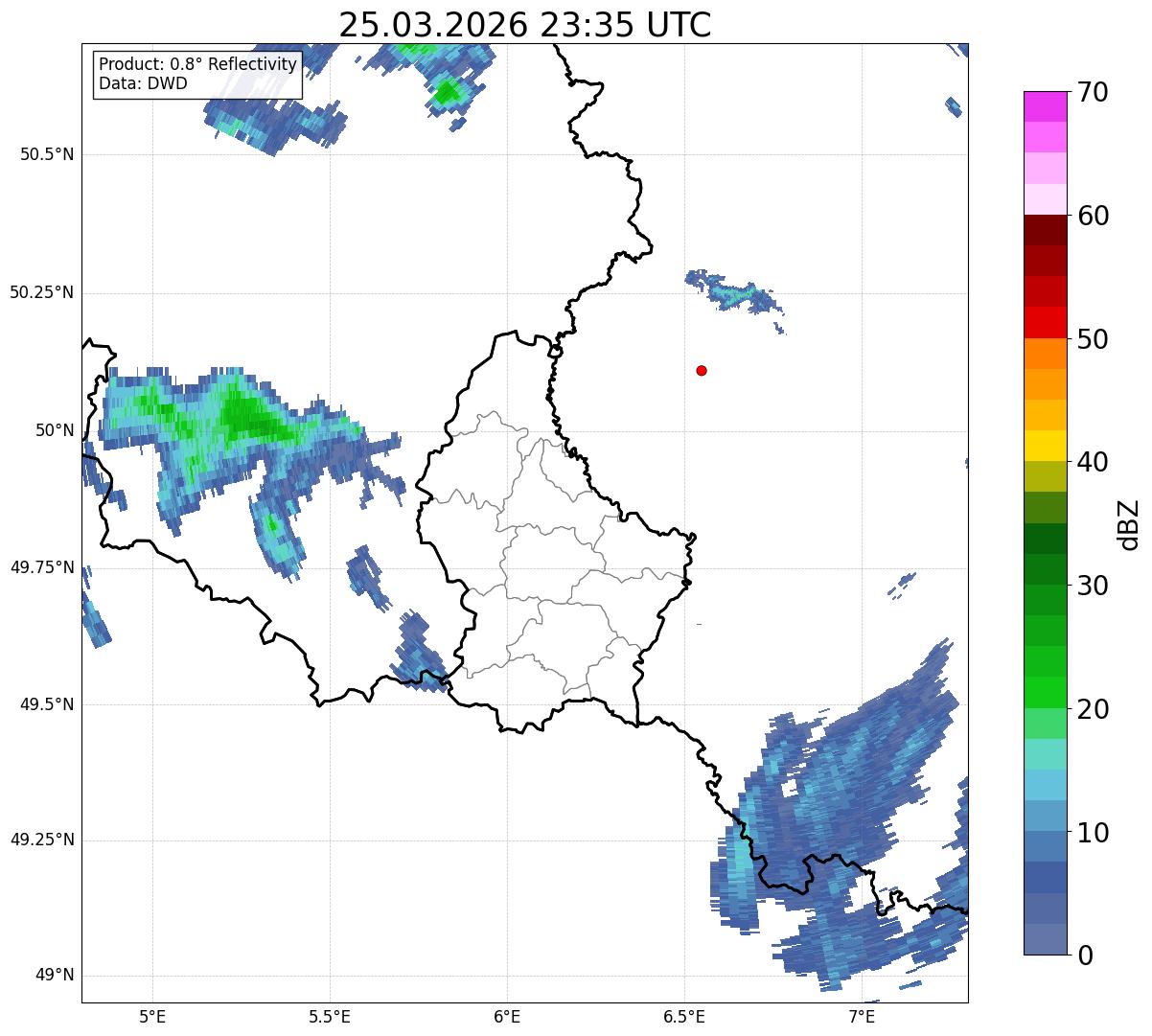Click the 49.25°N latitude label
Screen dimensions: 1152x1036
click(42, 840)
